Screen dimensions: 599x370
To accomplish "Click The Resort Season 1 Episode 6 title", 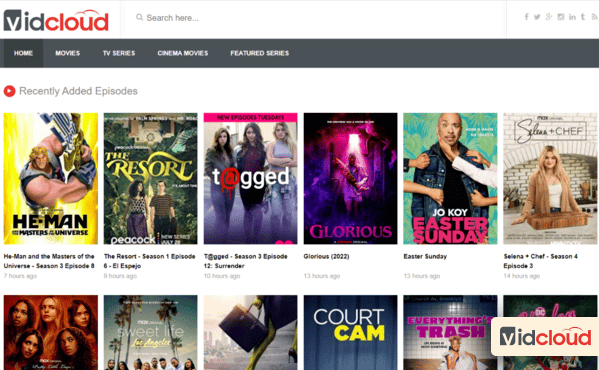I will (149, 261).
